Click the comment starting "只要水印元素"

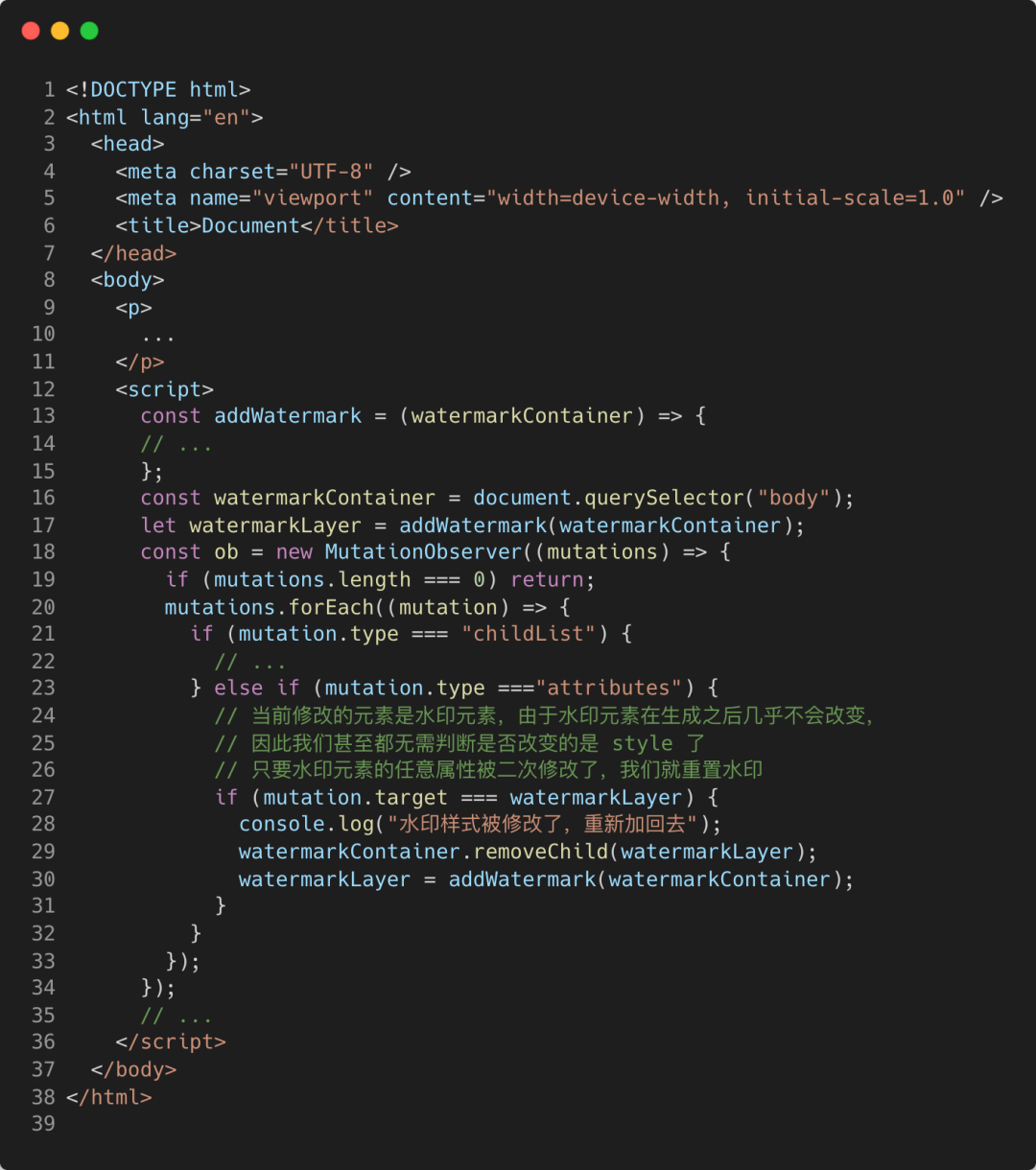pos(489,770)
